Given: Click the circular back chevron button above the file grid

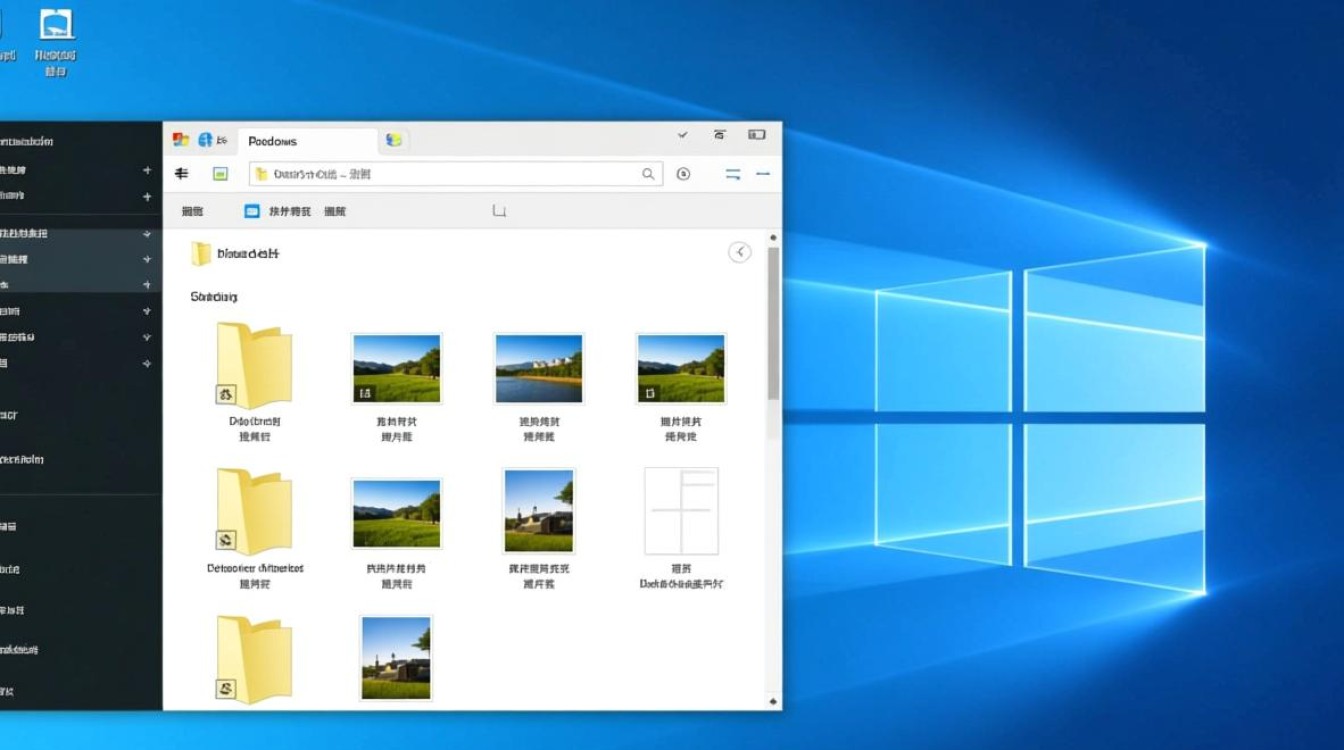Looking at the screenshot, I should pos(739,252).
